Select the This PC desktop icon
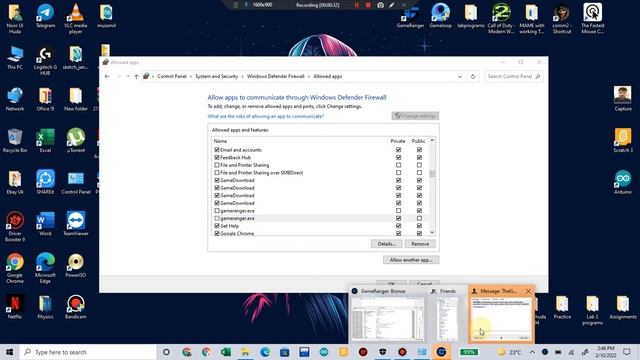This screenshot has width=640, height=360. pyautogui.click(x=15, y=58)
